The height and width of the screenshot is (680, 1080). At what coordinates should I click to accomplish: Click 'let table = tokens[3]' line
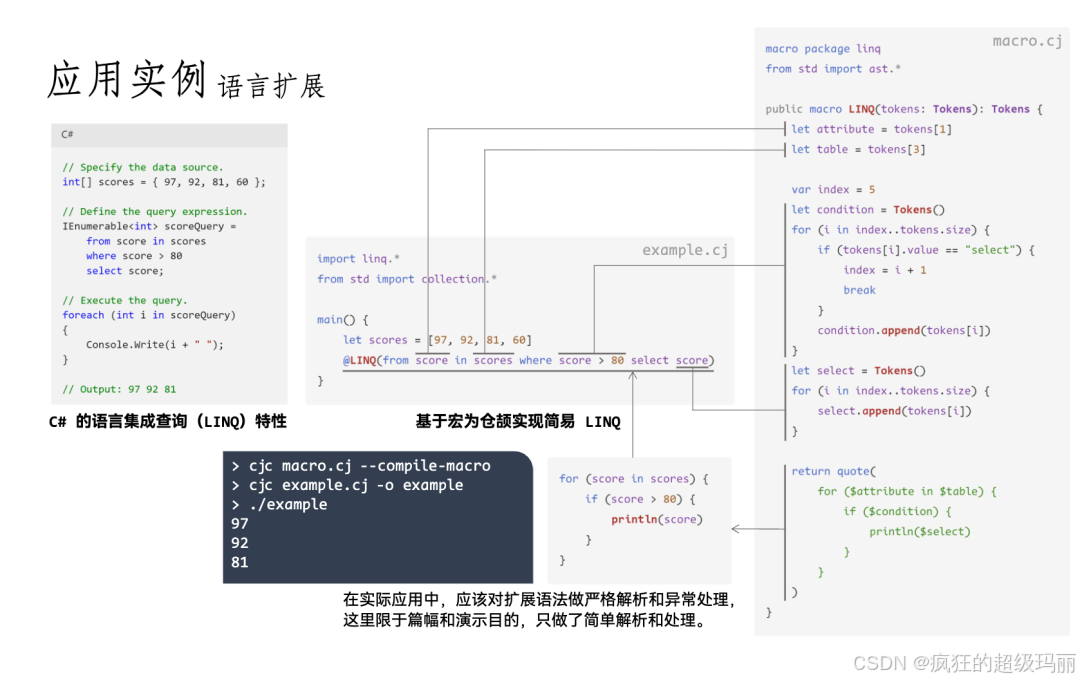point(858,150)
